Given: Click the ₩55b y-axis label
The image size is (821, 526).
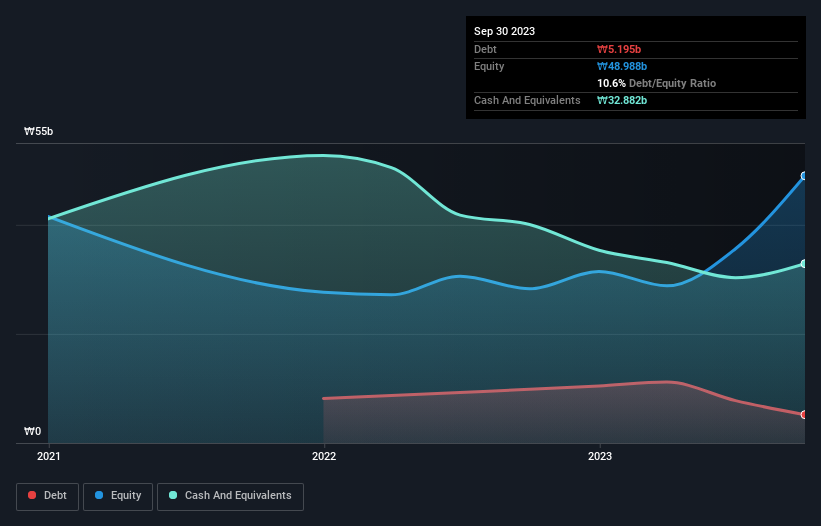Looking at the screenshot, I should click(39, 131).
